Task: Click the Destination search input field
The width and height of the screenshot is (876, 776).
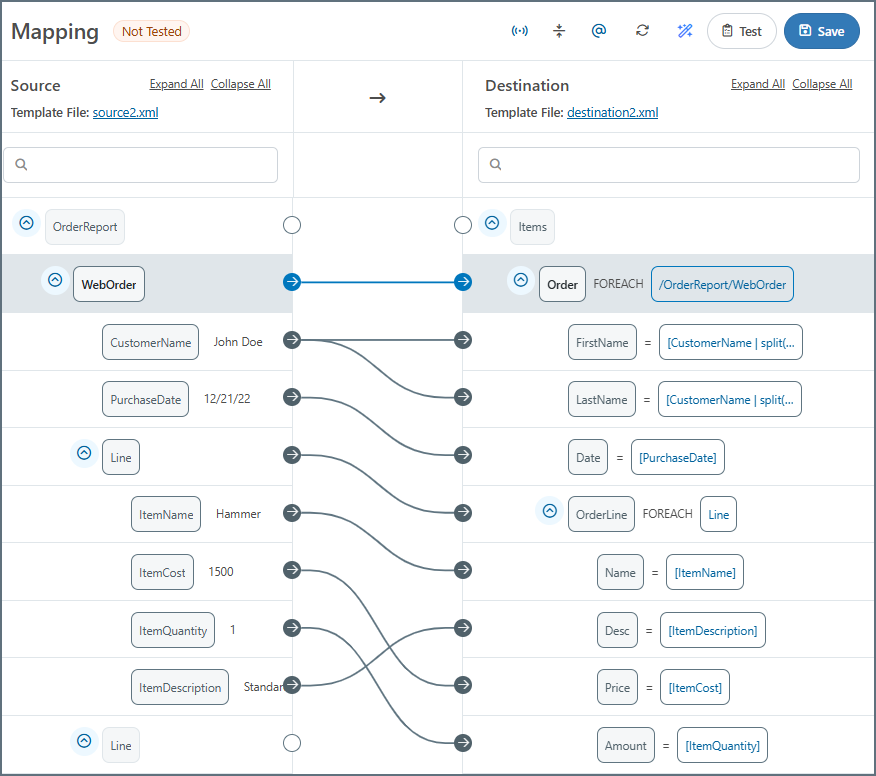Action: (x=668, y=165)
